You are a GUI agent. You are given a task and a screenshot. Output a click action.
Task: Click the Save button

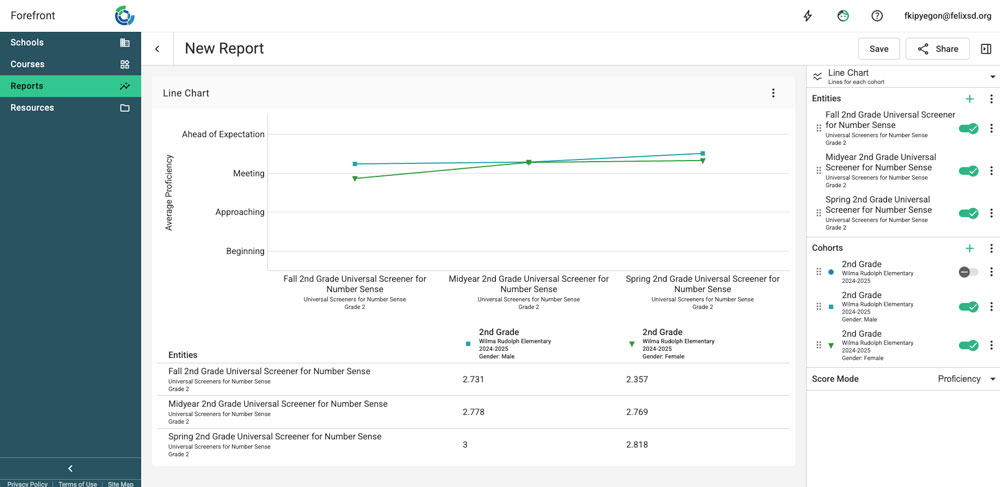878,49
